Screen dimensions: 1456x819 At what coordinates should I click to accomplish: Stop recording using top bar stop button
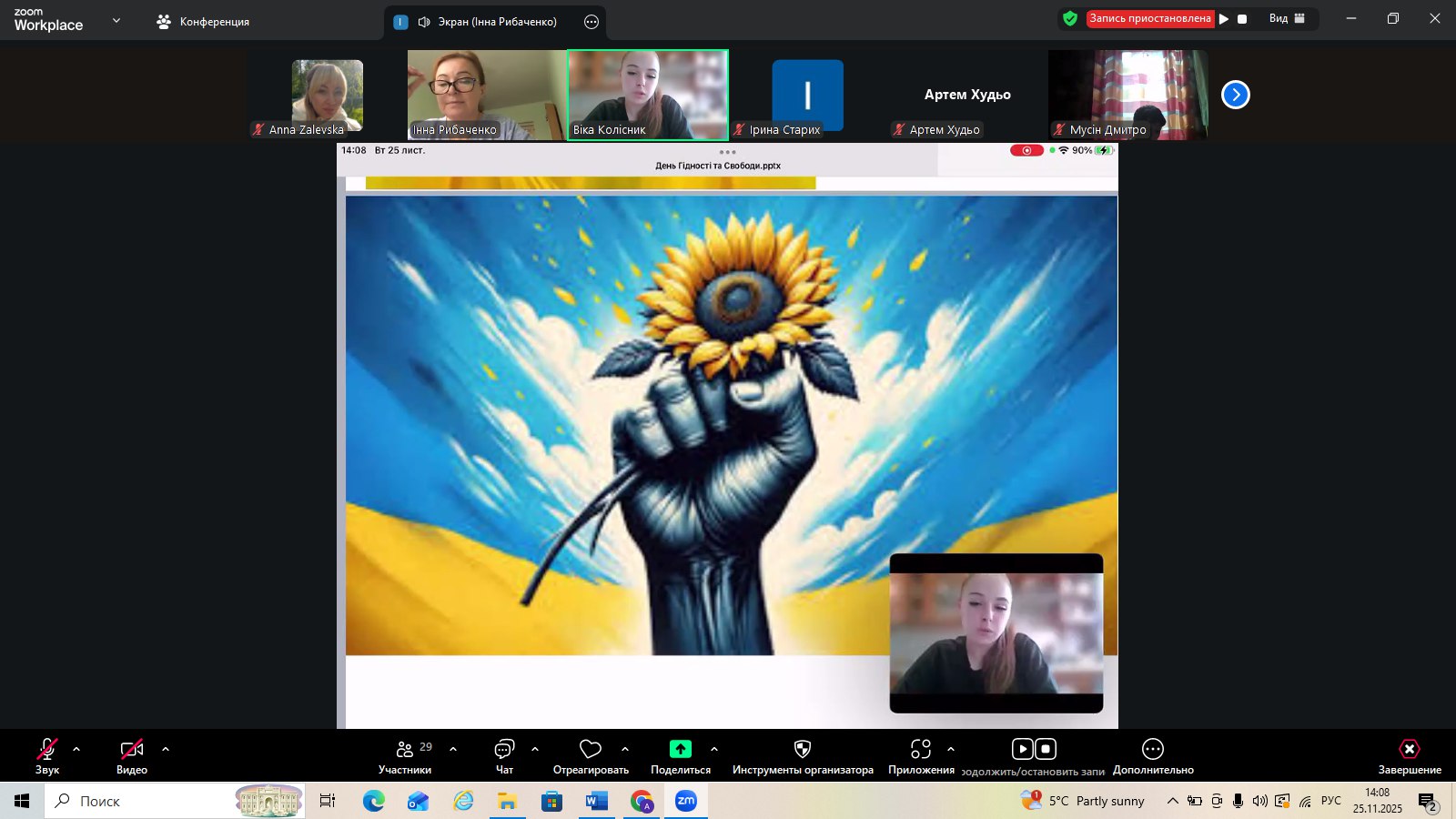pos(1242,18)
